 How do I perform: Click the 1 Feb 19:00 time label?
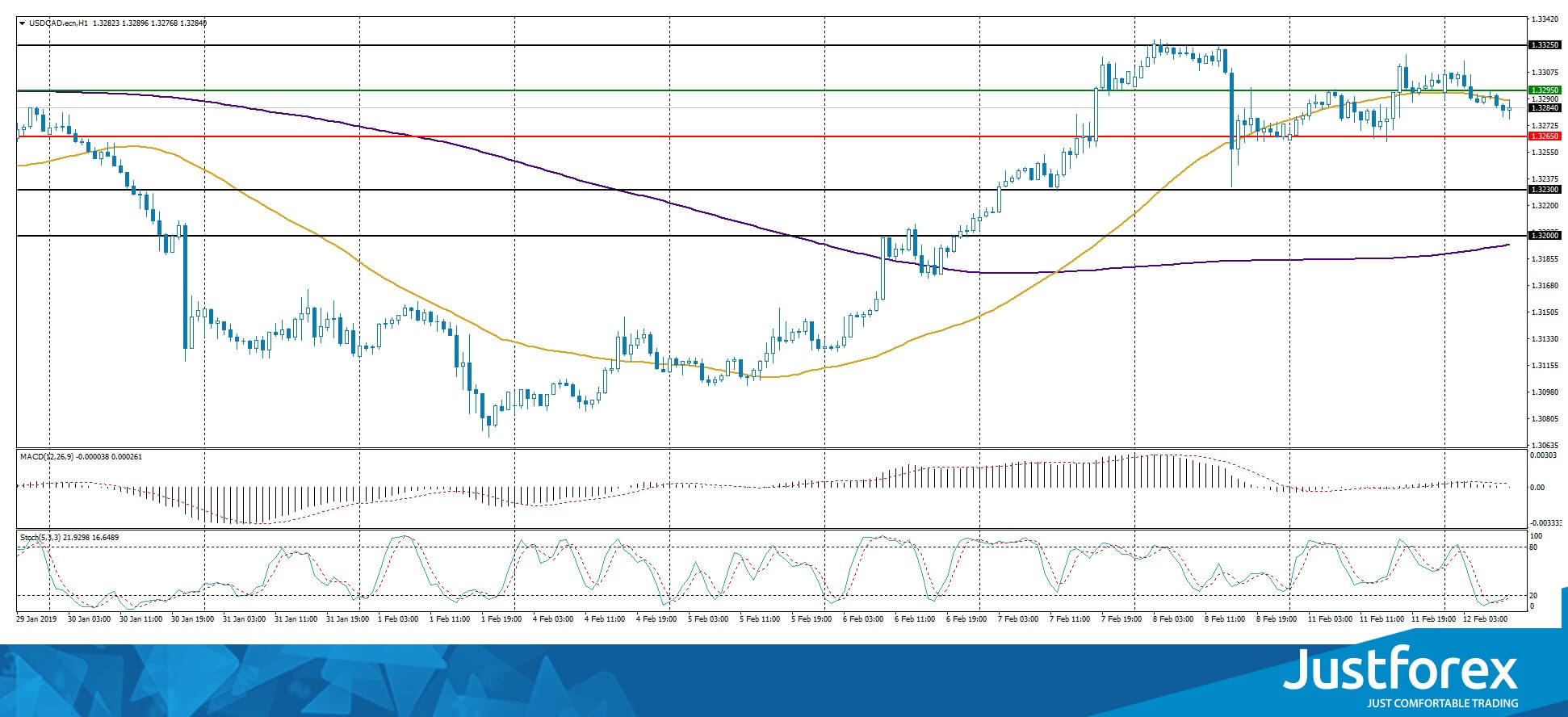501,619
